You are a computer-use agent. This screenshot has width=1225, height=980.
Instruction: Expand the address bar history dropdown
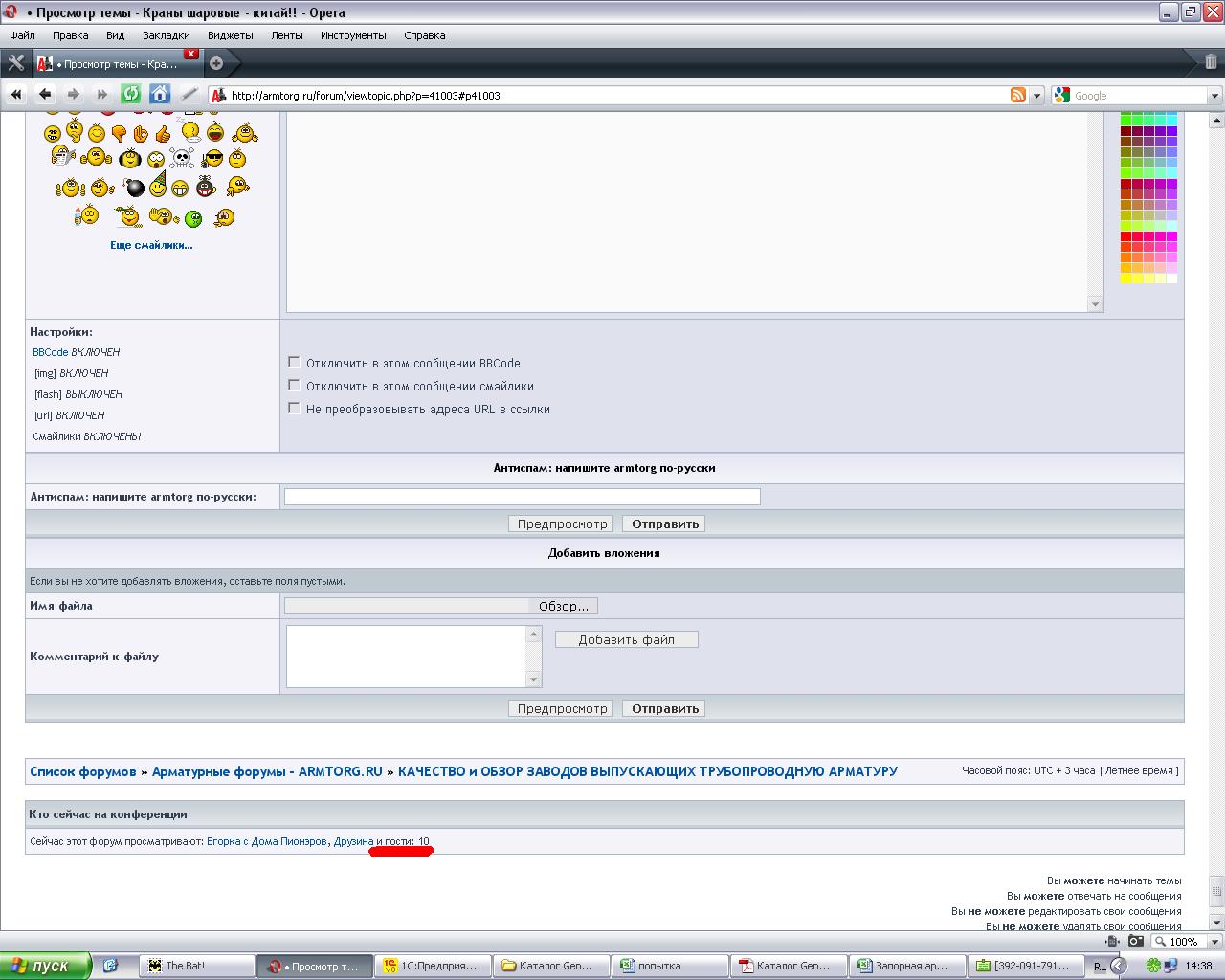point(1038,95)
